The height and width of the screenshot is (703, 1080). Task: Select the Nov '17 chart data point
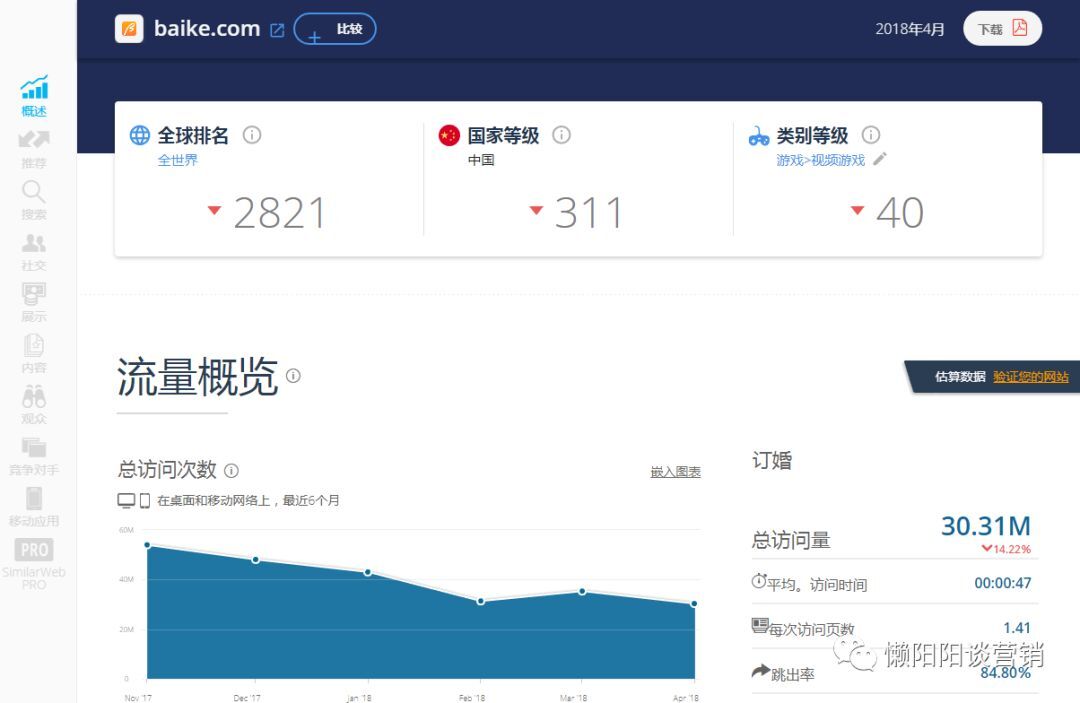[x=147, y=545]
